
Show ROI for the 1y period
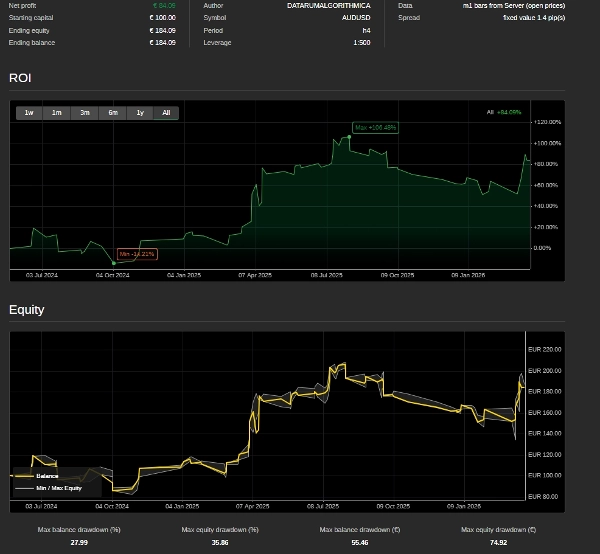coord(140,113)
